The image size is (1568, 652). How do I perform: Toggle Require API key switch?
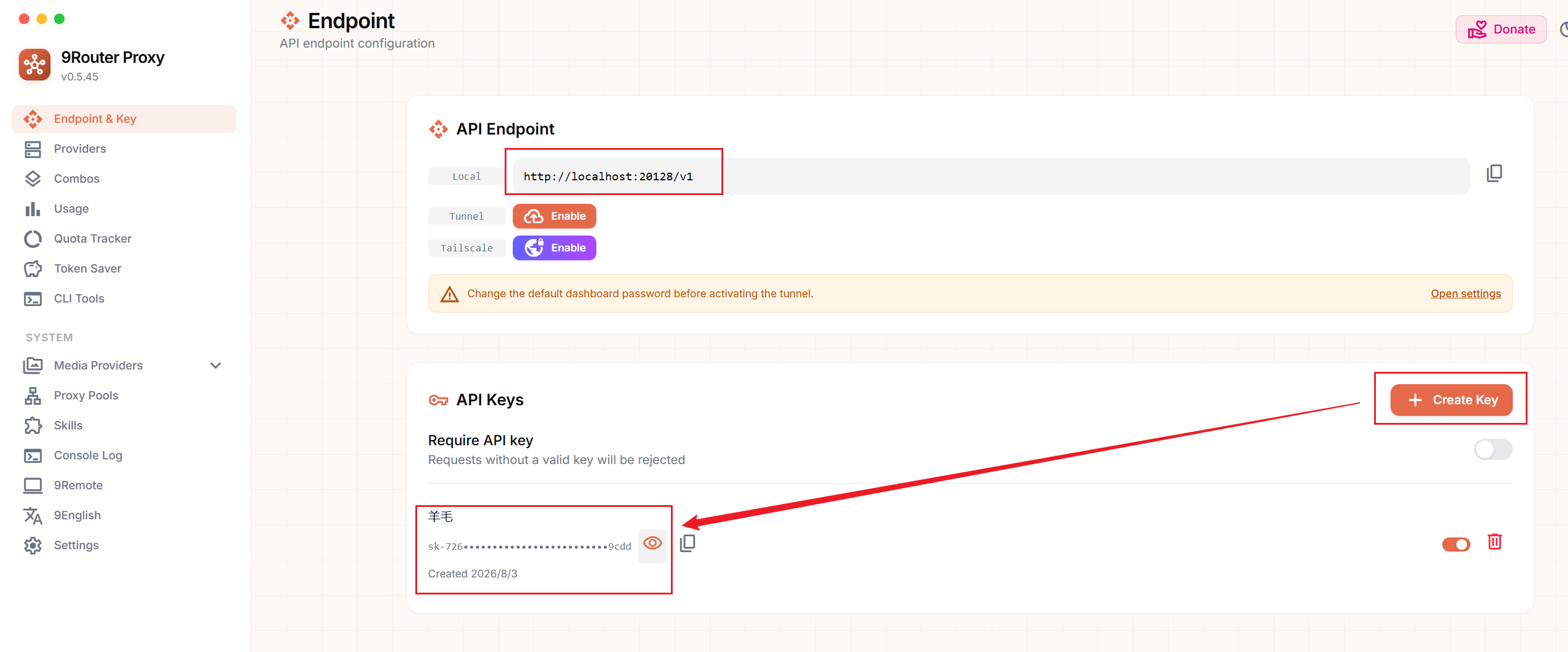coord(1493,449)
